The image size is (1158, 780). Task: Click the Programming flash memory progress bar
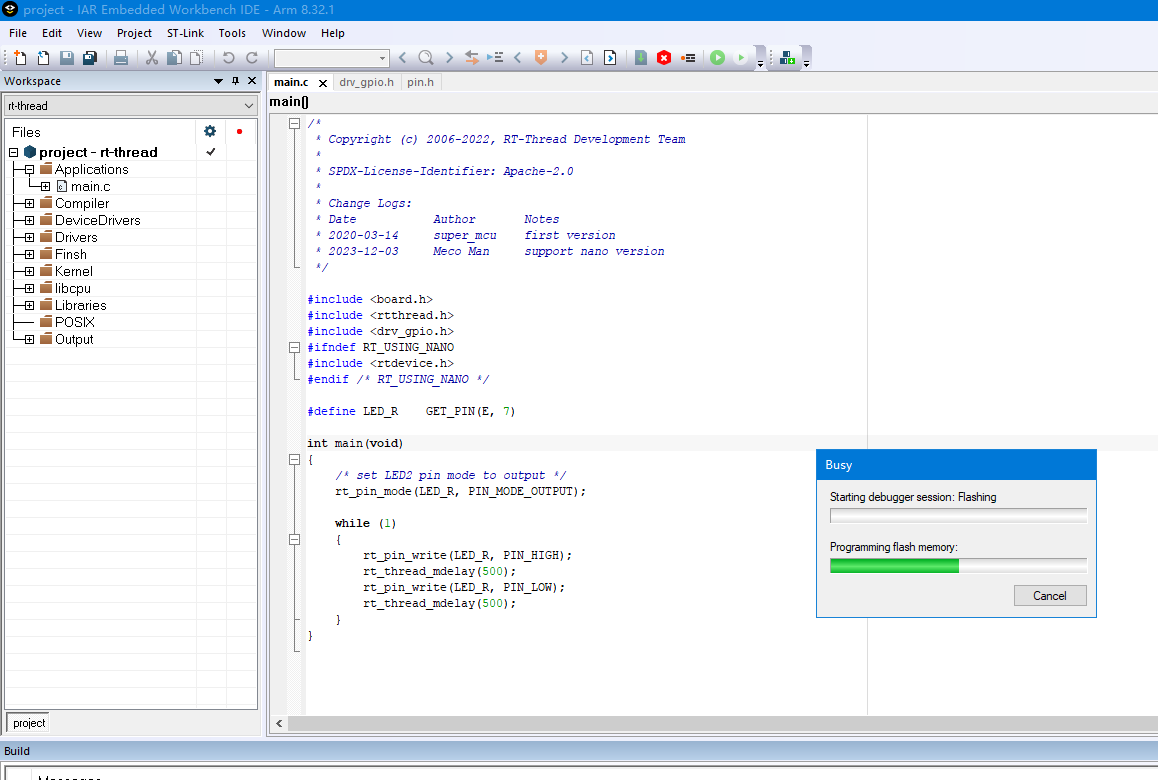coord(958,566)
